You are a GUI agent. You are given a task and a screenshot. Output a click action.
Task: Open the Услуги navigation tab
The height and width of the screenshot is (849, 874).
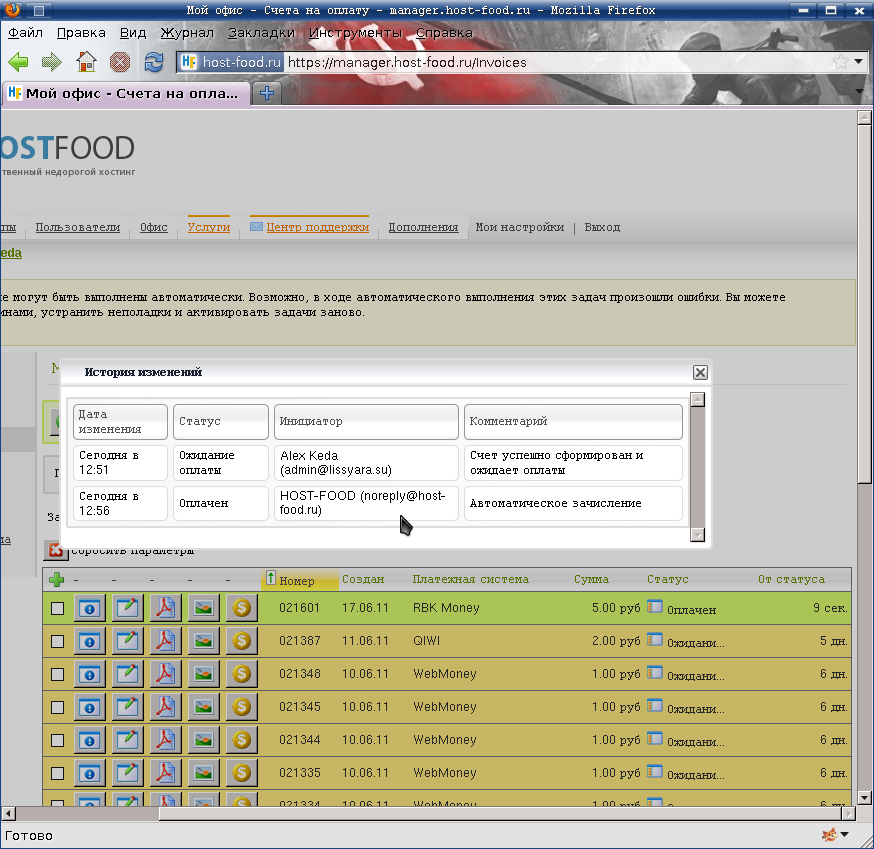[x=208, y=227]
